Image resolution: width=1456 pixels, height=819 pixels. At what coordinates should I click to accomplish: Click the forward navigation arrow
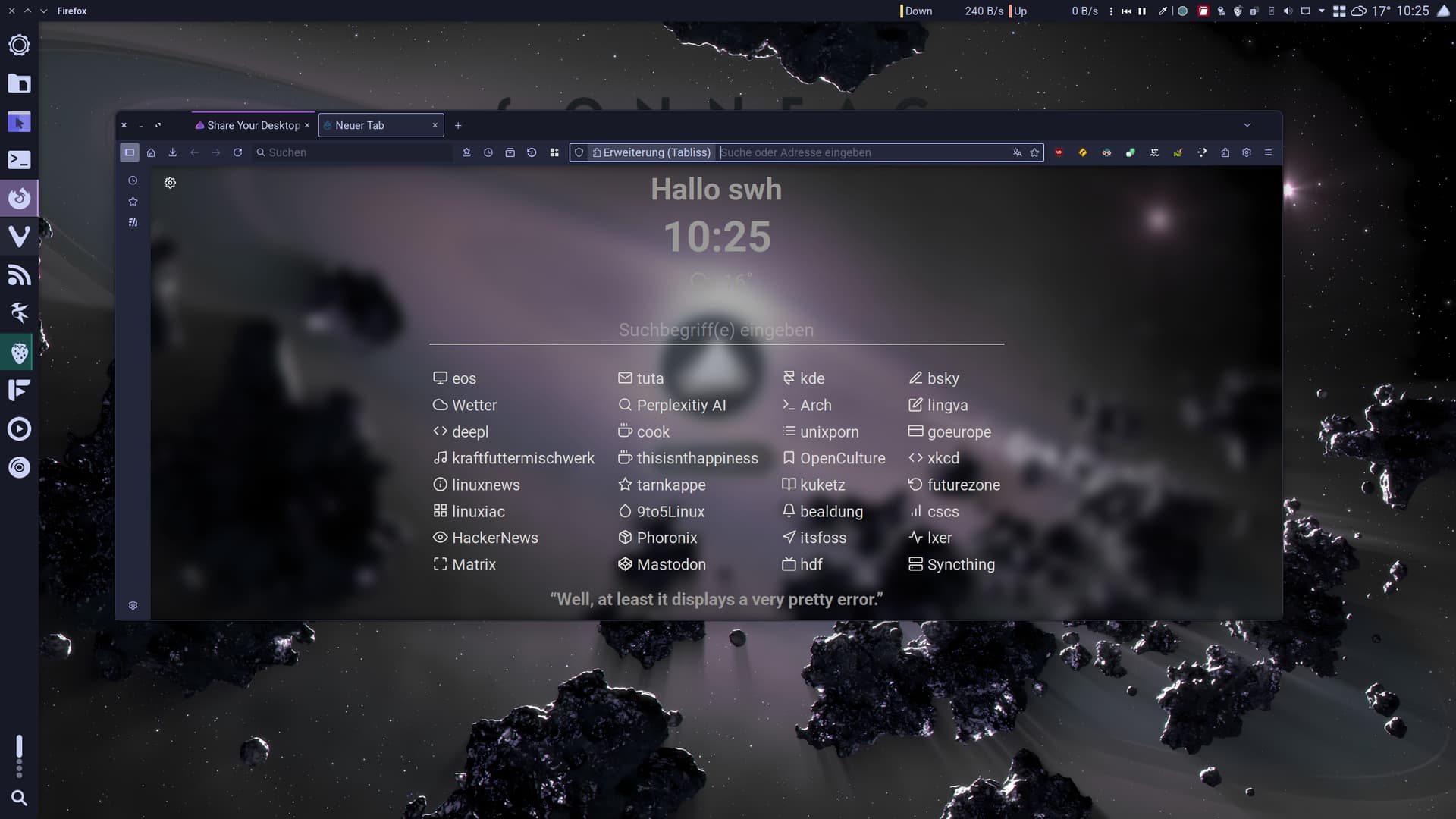tap(216, 152)
